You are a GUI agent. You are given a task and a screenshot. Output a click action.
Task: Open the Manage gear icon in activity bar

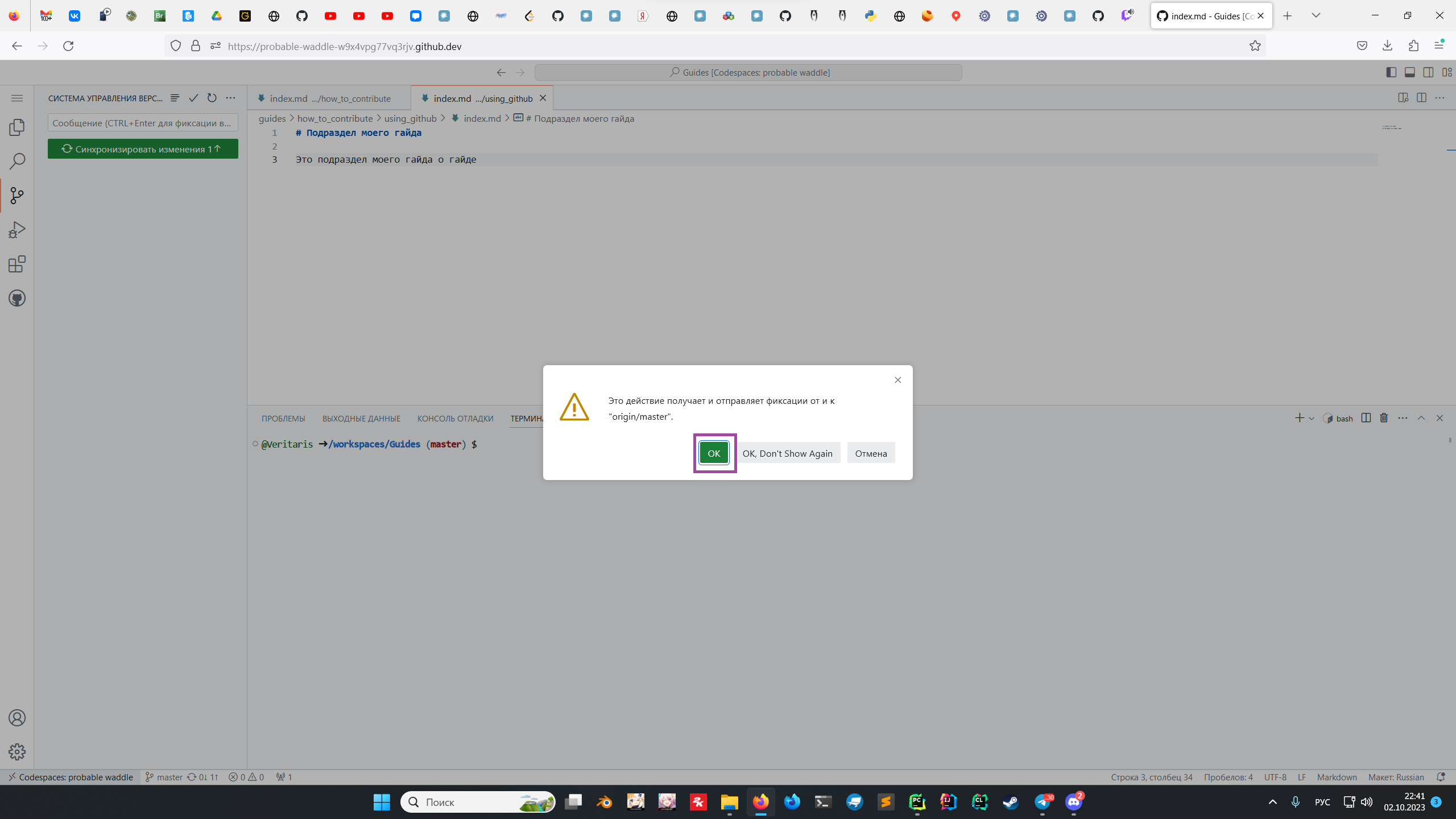pos(17,751)
